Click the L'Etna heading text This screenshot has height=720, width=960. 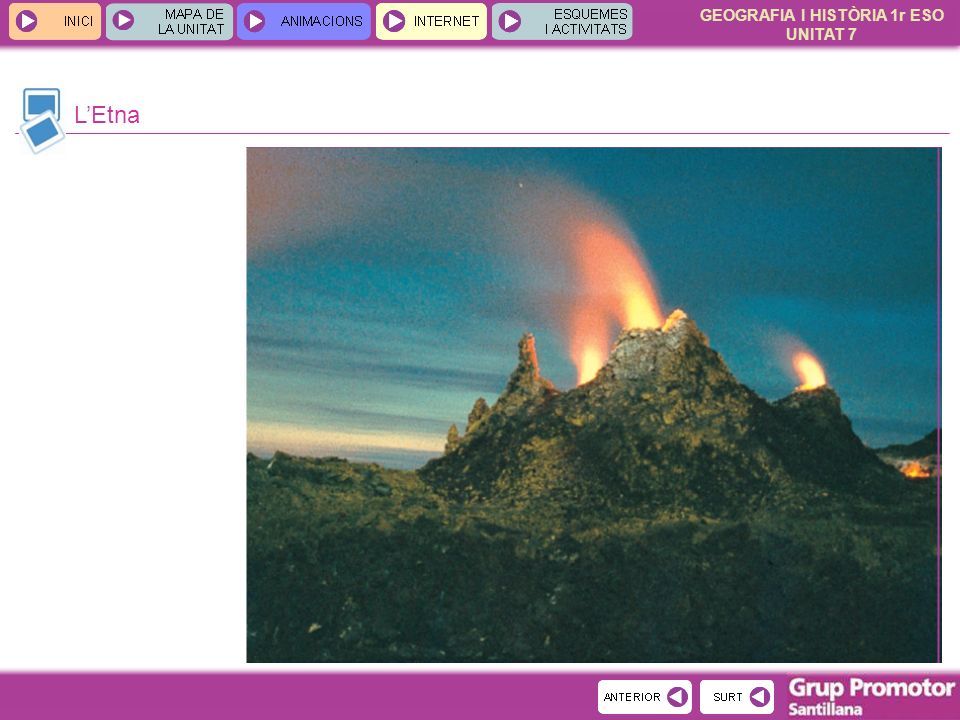[107, 114]
